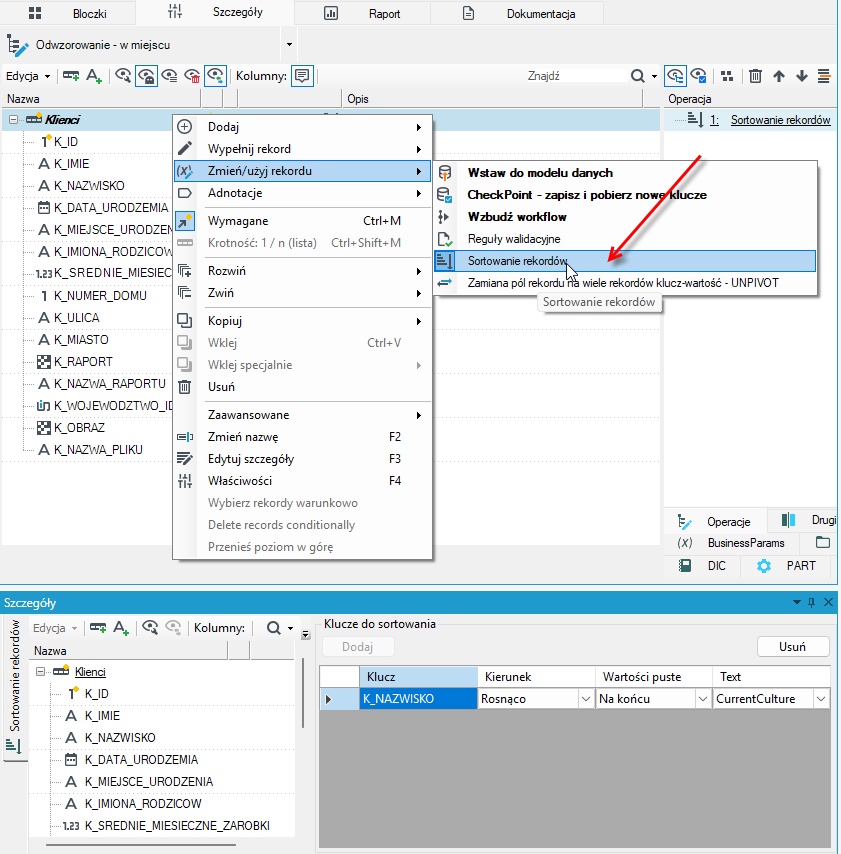This screenshot has height=854, width=841.
Task: Click the Usuń button in Klucze do sortowania
Action: tap(793, 646)
